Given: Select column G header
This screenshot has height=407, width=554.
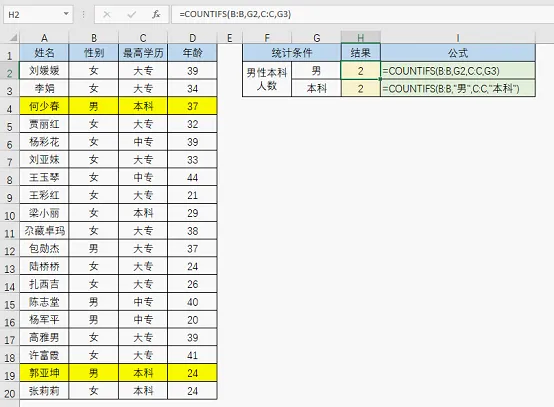Looking at the screenshot, I should (317, 38).
